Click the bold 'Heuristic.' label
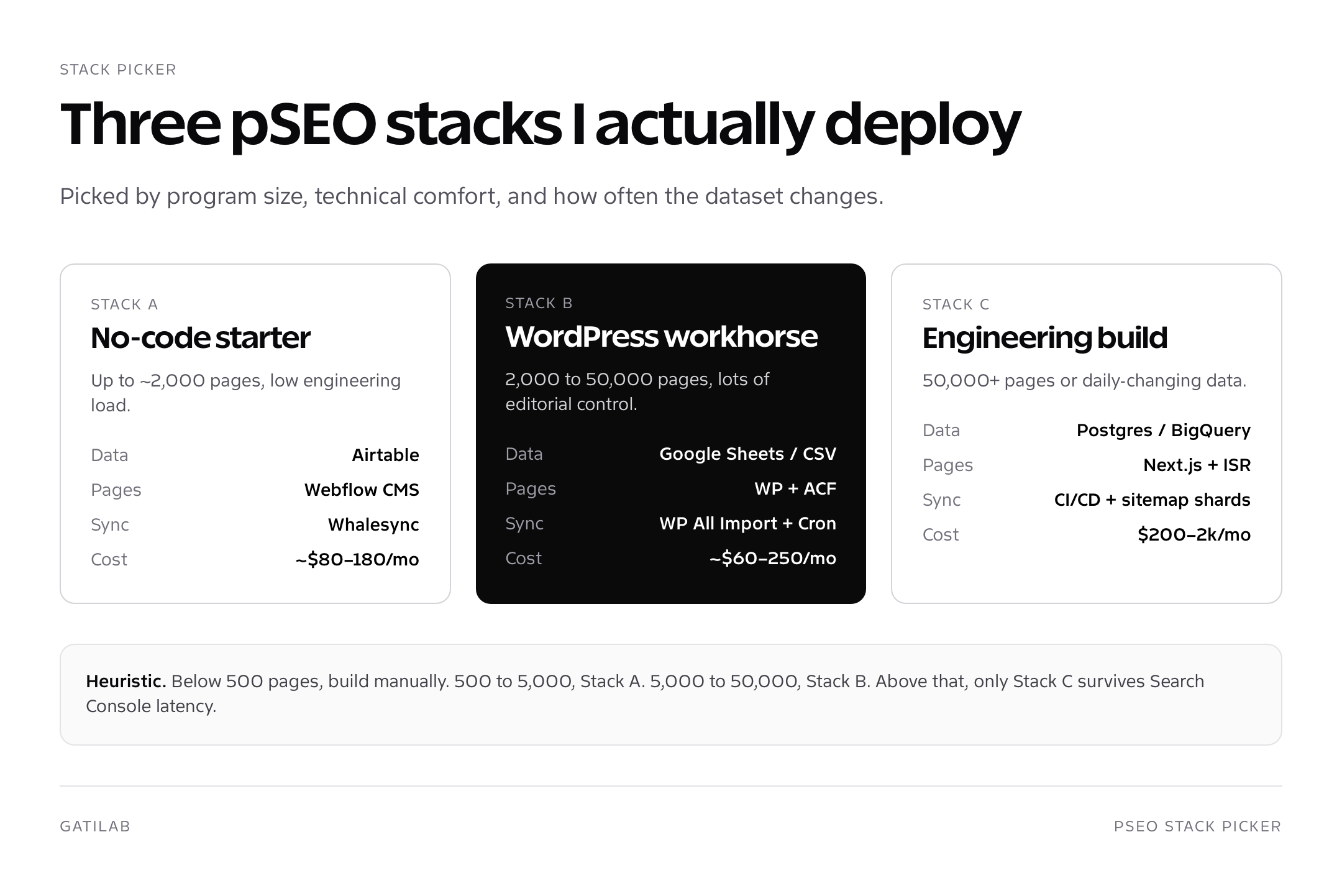 [x=126, y=681]
